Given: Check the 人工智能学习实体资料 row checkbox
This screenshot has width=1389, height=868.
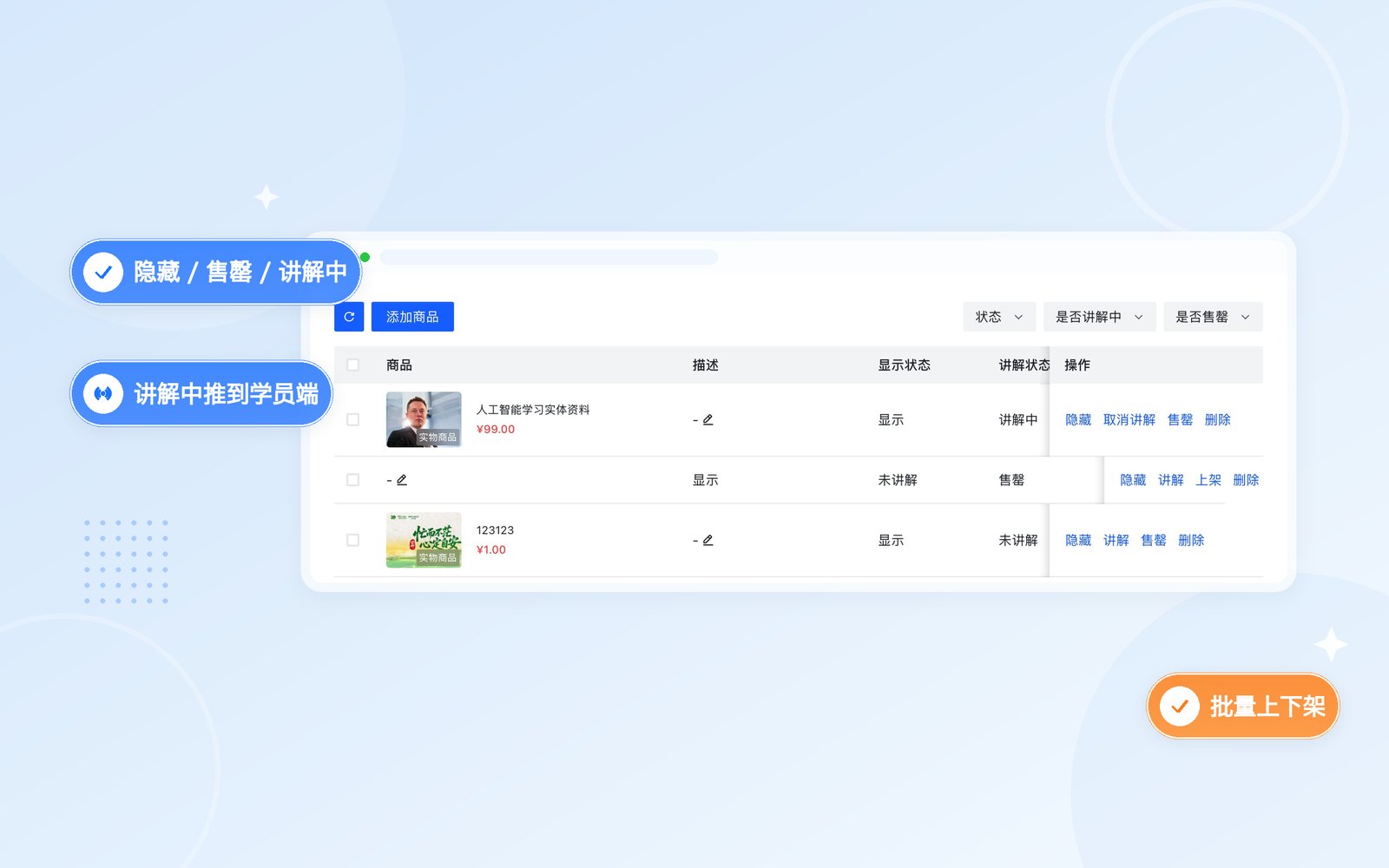Looking at the screenshot, I should click(x=352, y=419).
